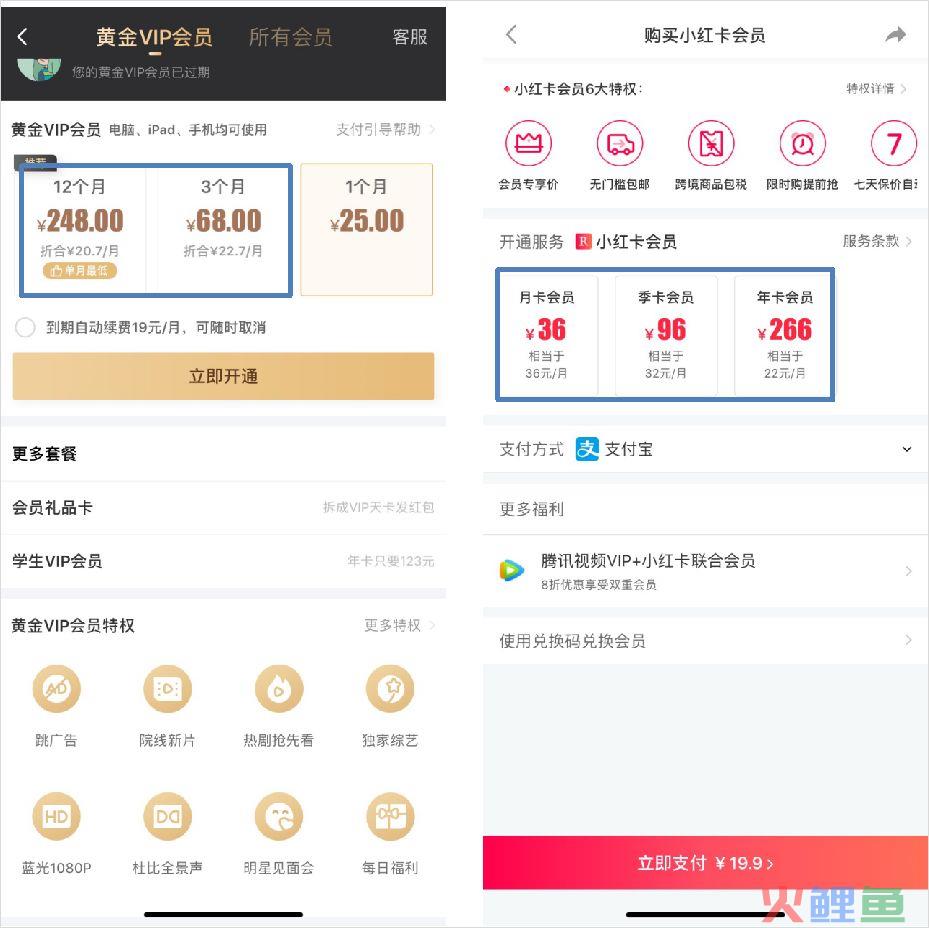Expand 使用兑换码兑换会员 row
Screen dimensions: 929x928
[x=705, y=641]
